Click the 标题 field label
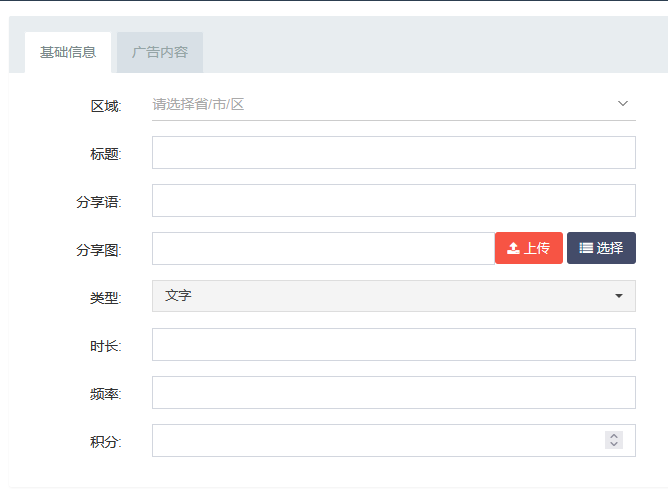668x500 pixels. [x=105, y=154]
